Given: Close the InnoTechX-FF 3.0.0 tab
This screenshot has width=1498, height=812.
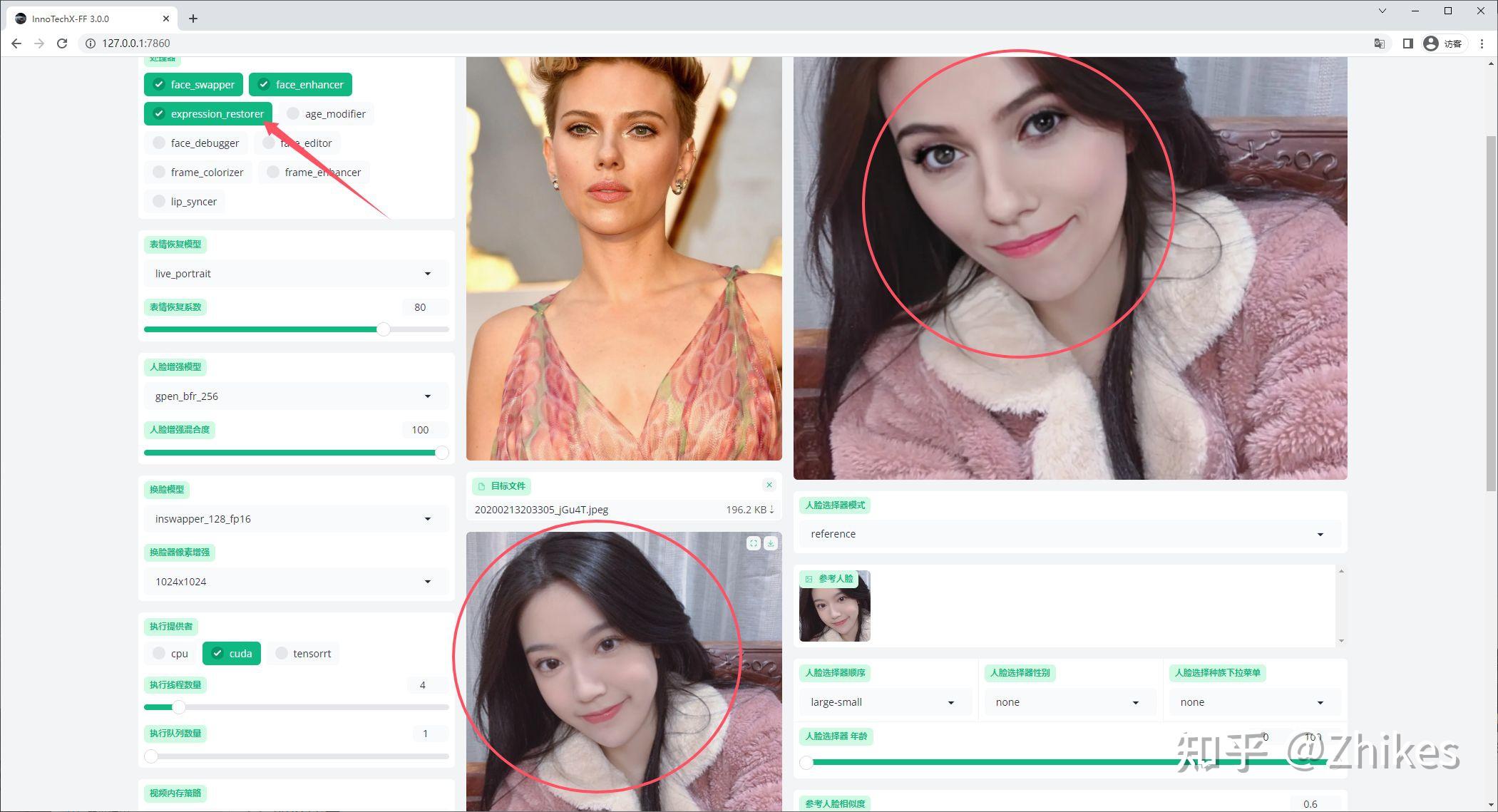Looking at the screenshot, I should click(167, 19).
